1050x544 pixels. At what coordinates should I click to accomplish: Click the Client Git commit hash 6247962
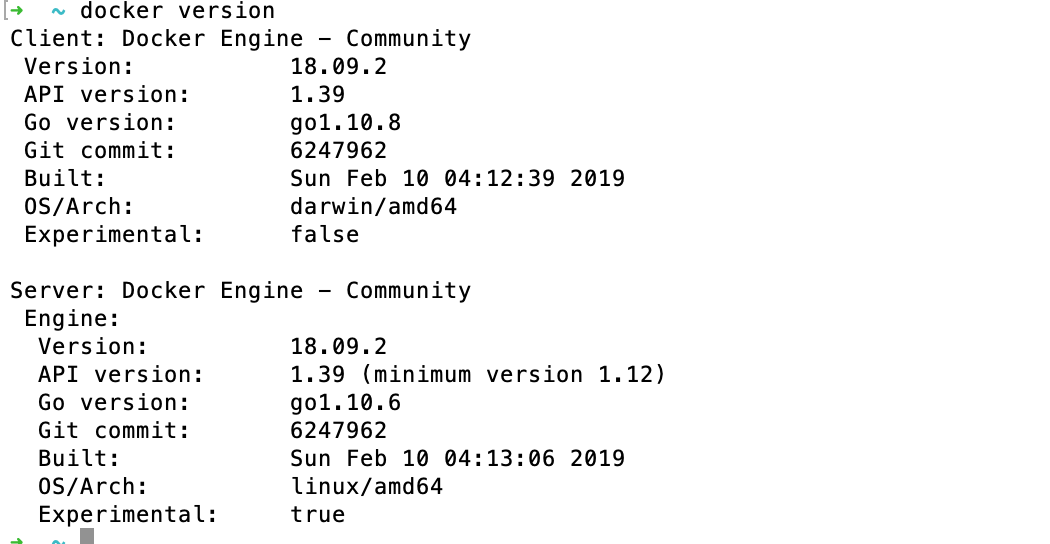coord(338,151)
